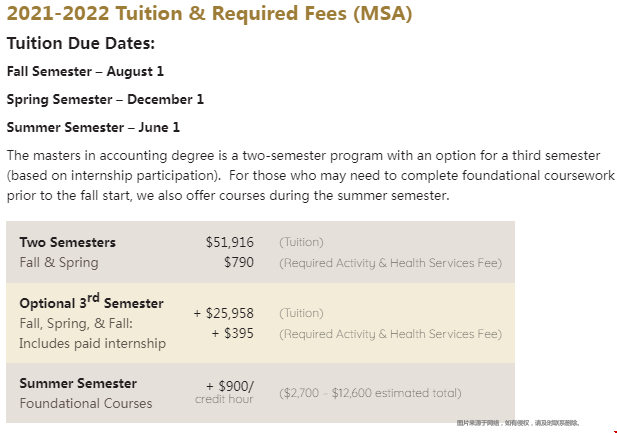Screen dimensions: 617x433
Task: Click the Summer Semester – June 1 line
Action: [93, 128]
